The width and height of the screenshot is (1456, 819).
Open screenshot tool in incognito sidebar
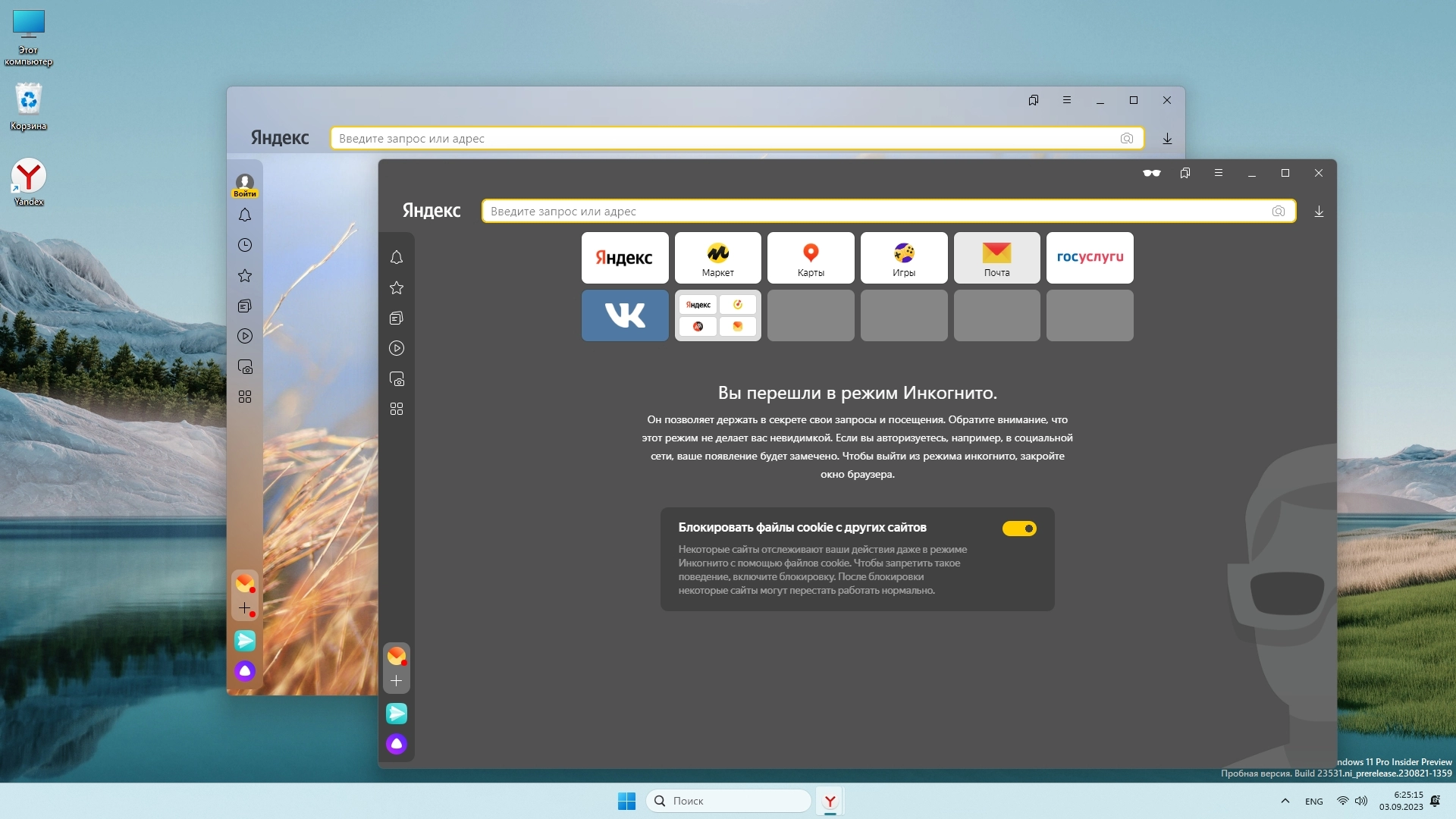pyautogui.click(x=396, y=379)
